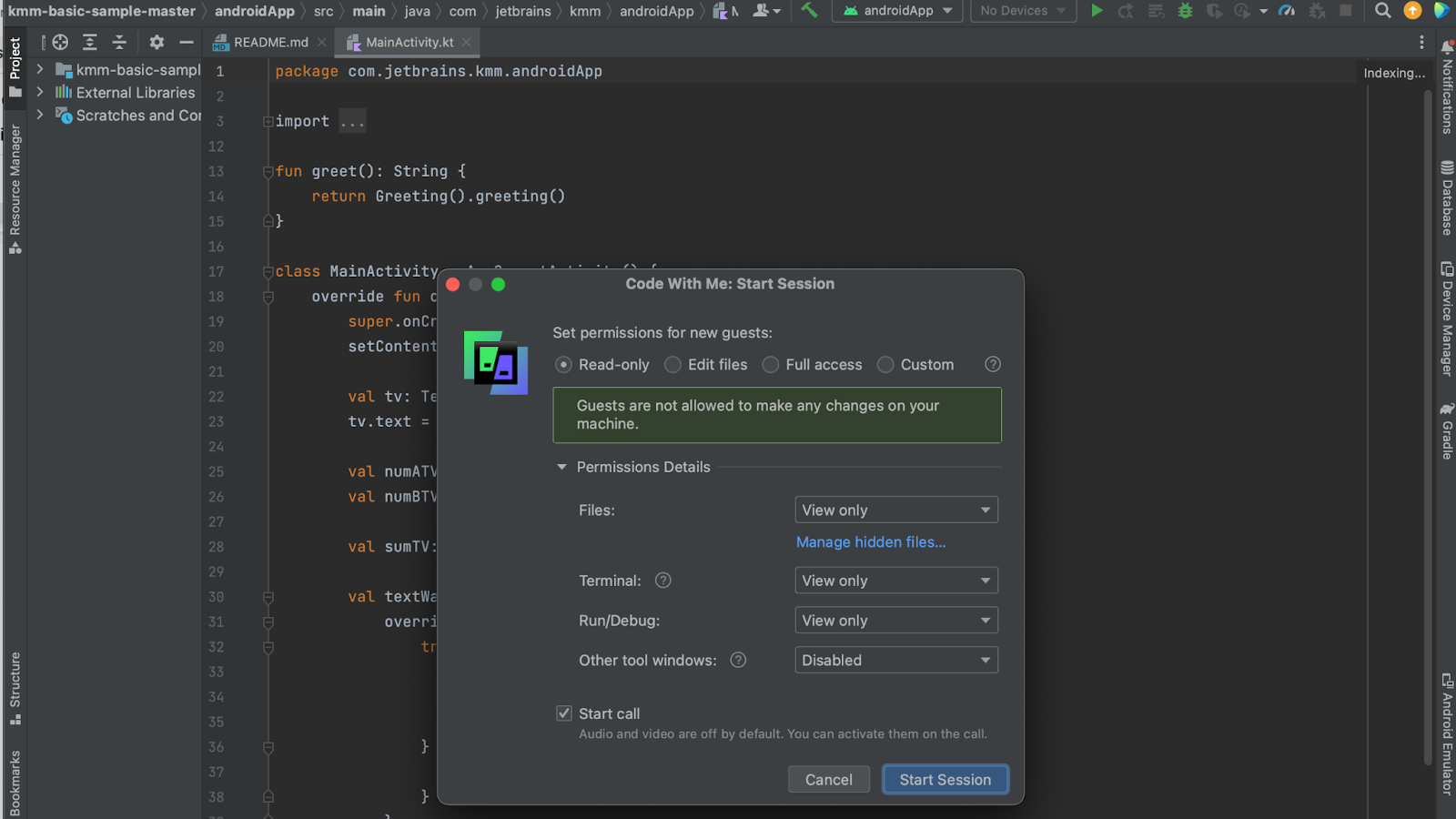Select the Edit files permission radio button

click(672, 365)
